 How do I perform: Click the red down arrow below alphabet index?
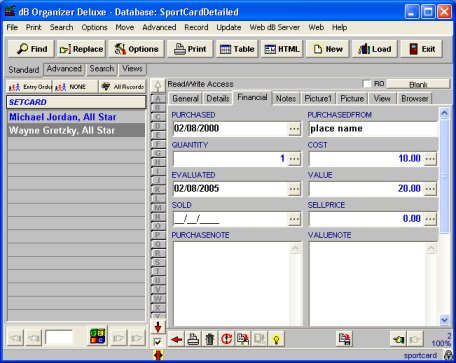[x=158, y=327]
